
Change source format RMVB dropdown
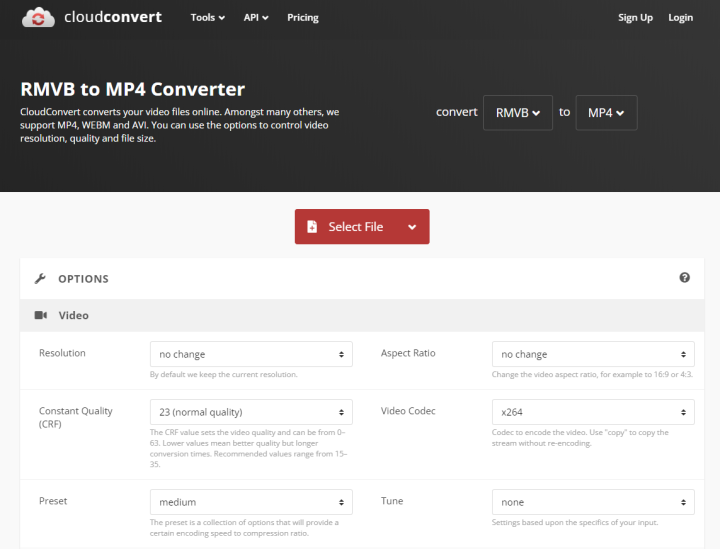click(517, 113)
